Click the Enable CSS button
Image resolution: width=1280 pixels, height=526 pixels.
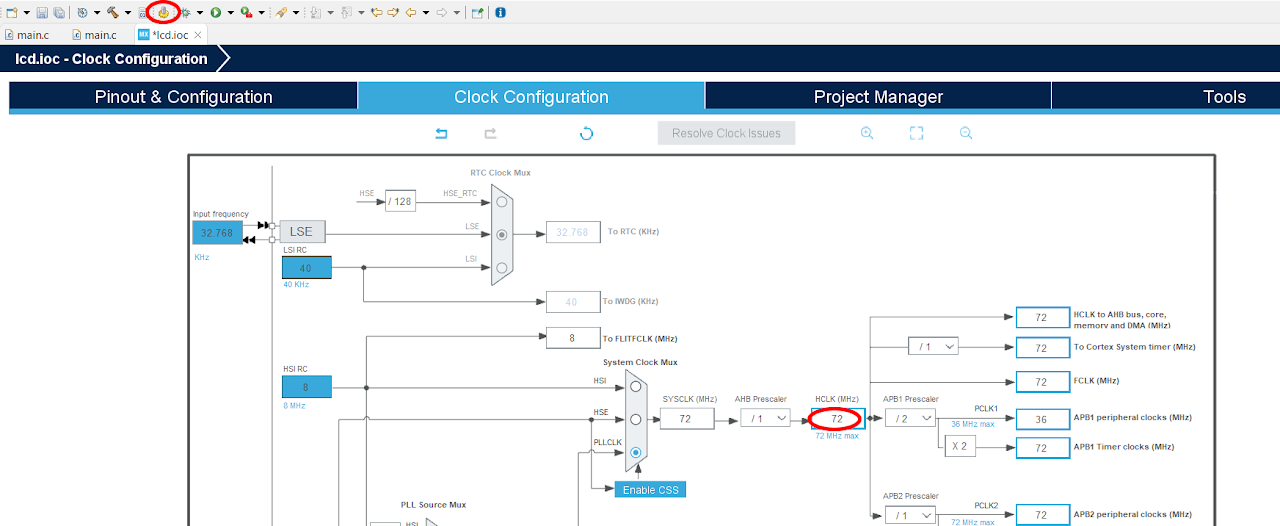pyautogui.click(x=650, y=489)
